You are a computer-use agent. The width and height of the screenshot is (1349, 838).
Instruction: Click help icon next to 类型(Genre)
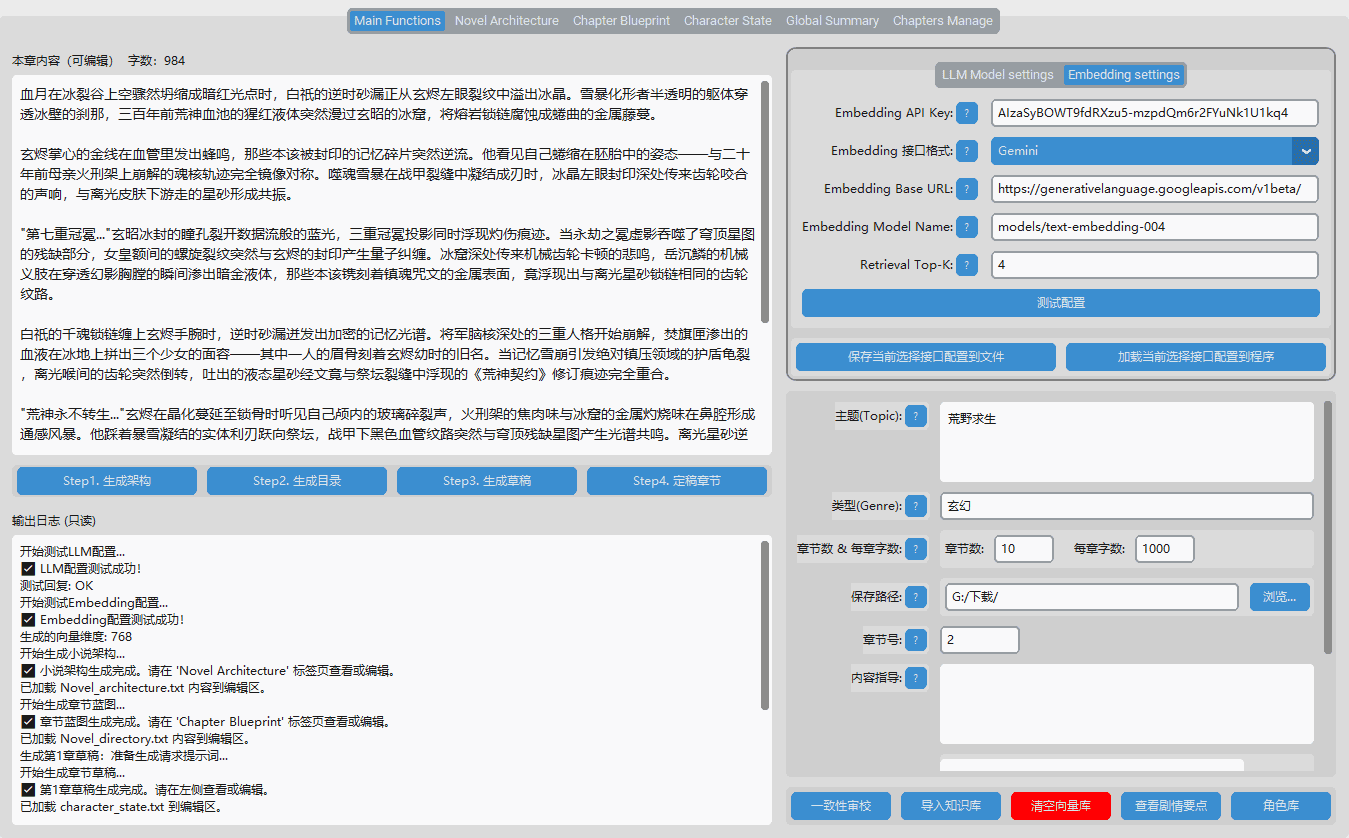[916, 506]
